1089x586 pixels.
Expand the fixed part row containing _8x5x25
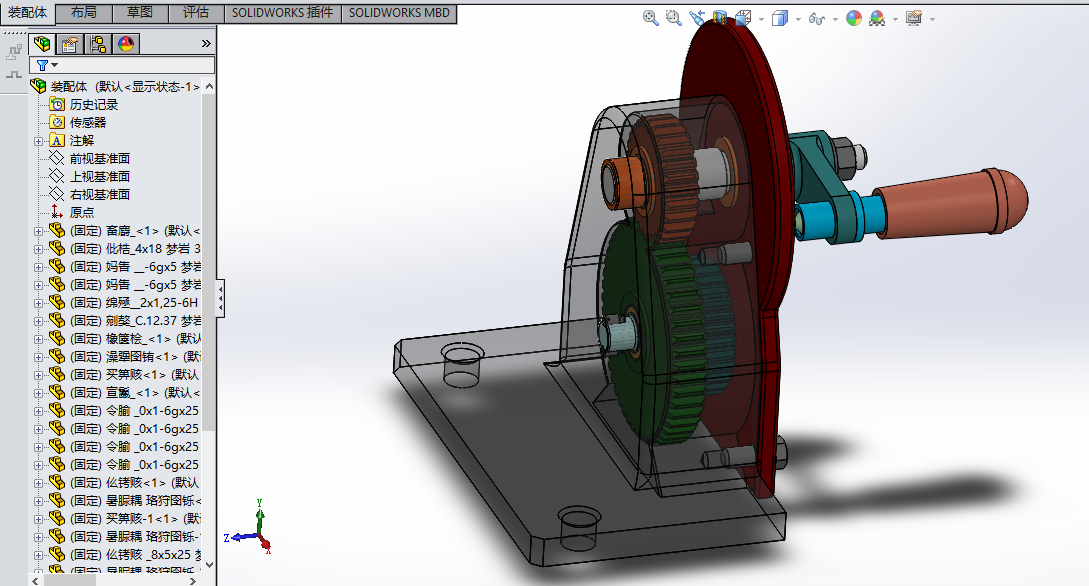tap(38, 555)
